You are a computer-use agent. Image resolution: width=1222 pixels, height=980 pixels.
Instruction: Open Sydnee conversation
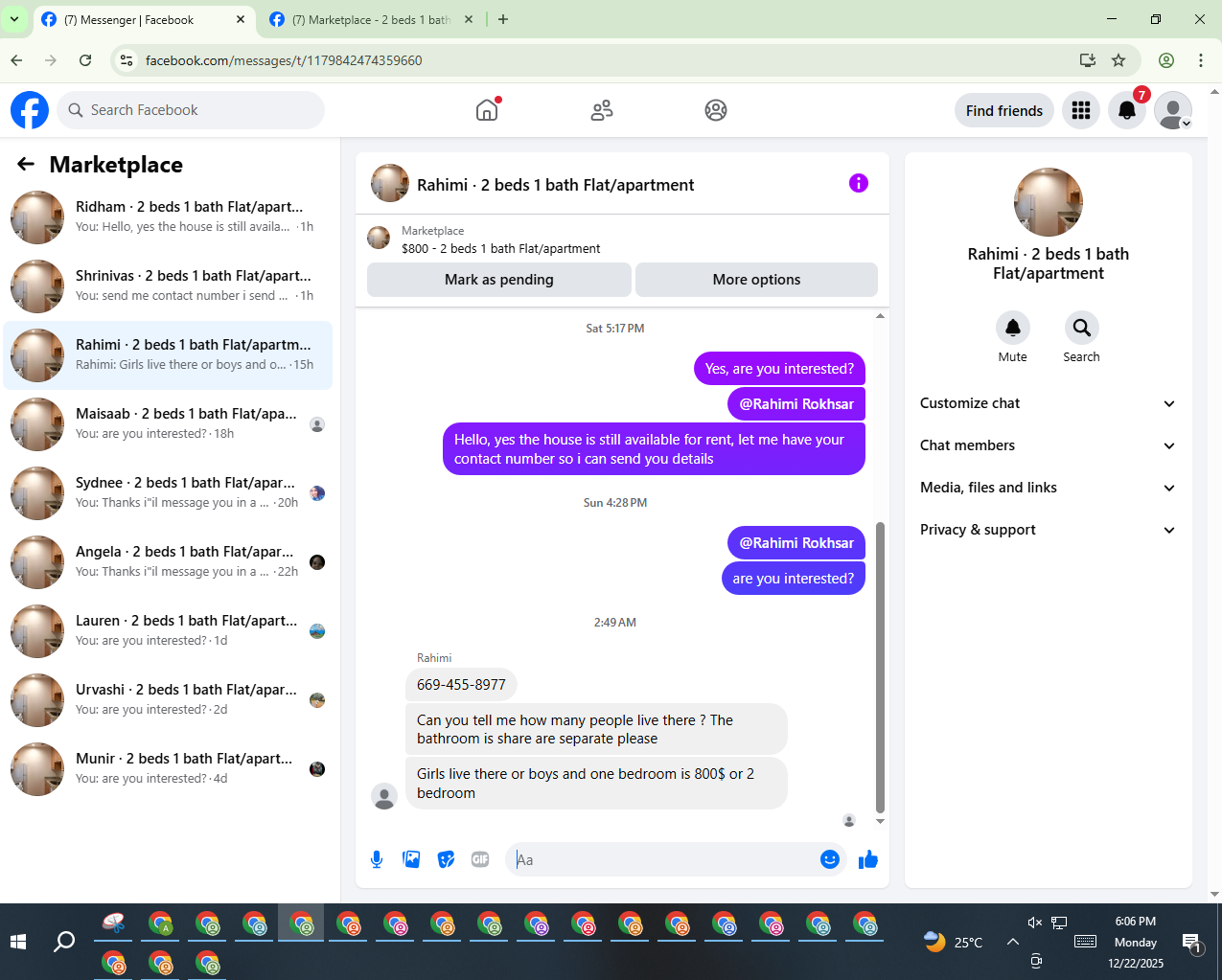click(168, 493)
